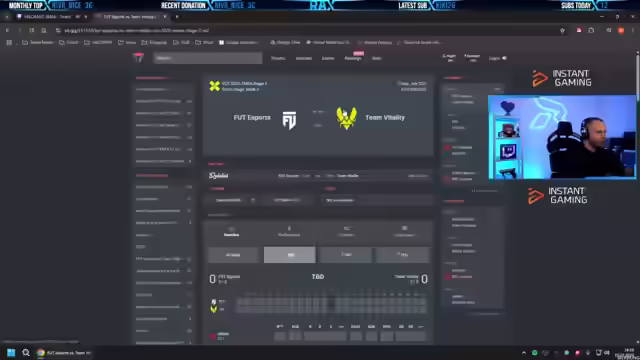640x360 pixels.
Task: Bookmark this page with the star icon
Action: point(562,31)
